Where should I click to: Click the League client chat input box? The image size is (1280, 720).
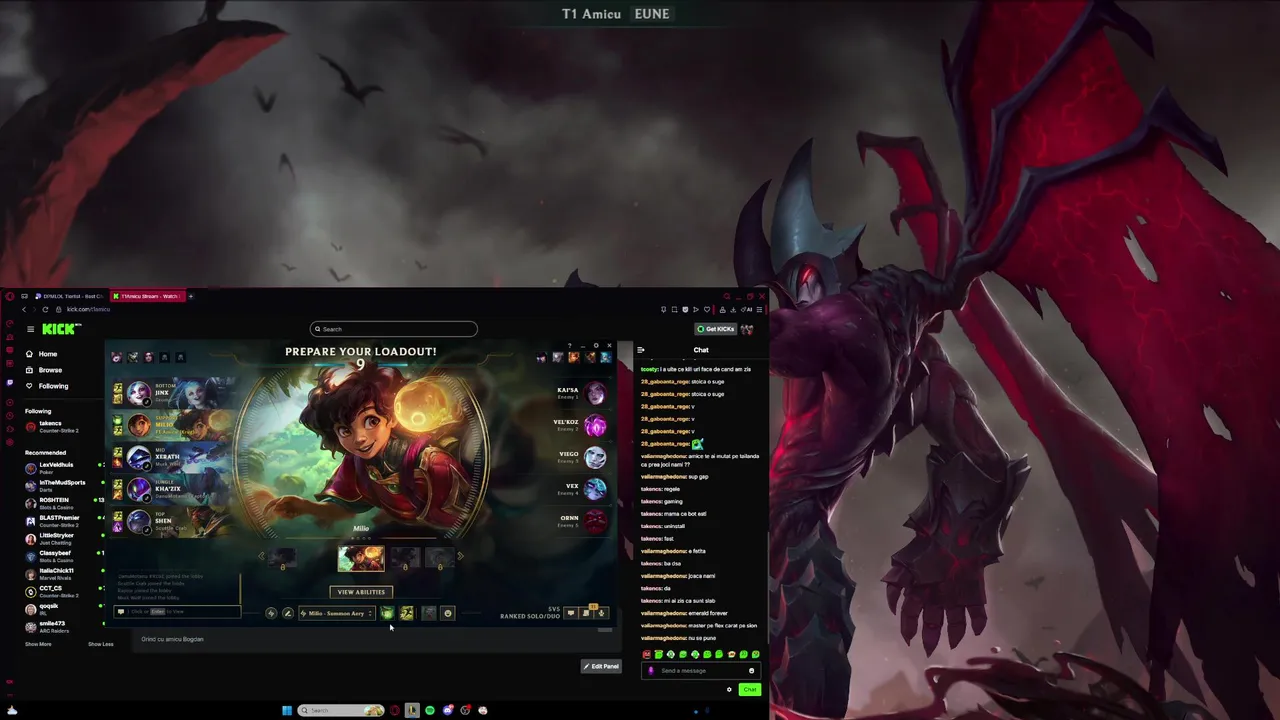[178, 612]
